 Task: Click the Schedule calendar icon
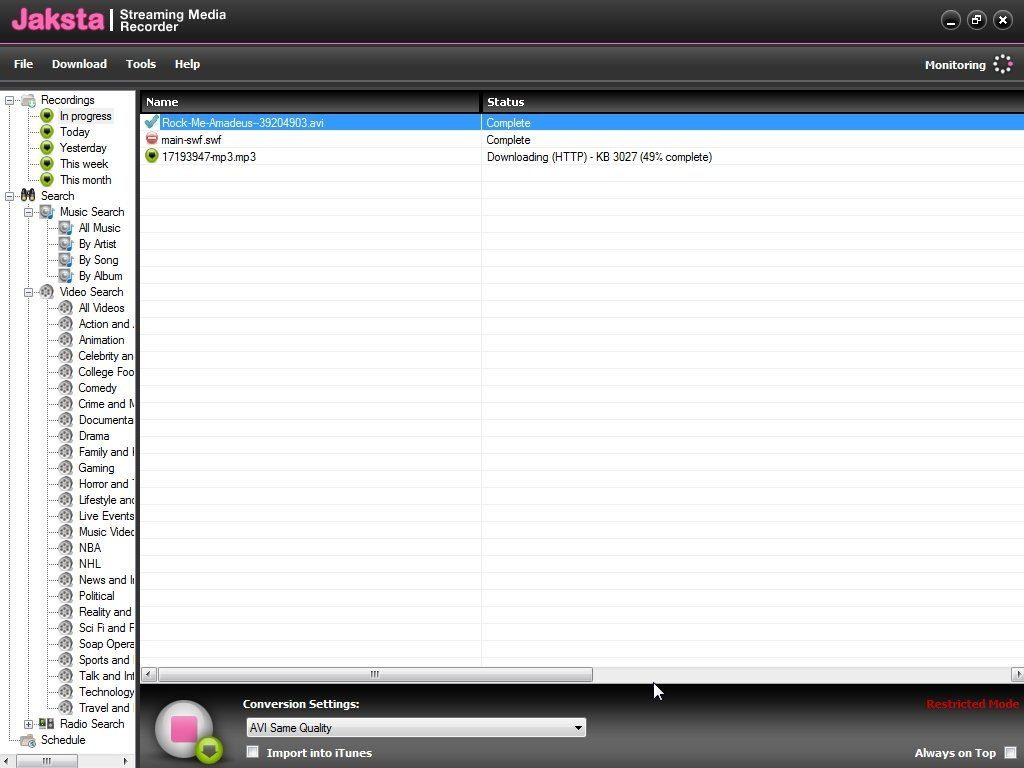click(x=28, y=740)
